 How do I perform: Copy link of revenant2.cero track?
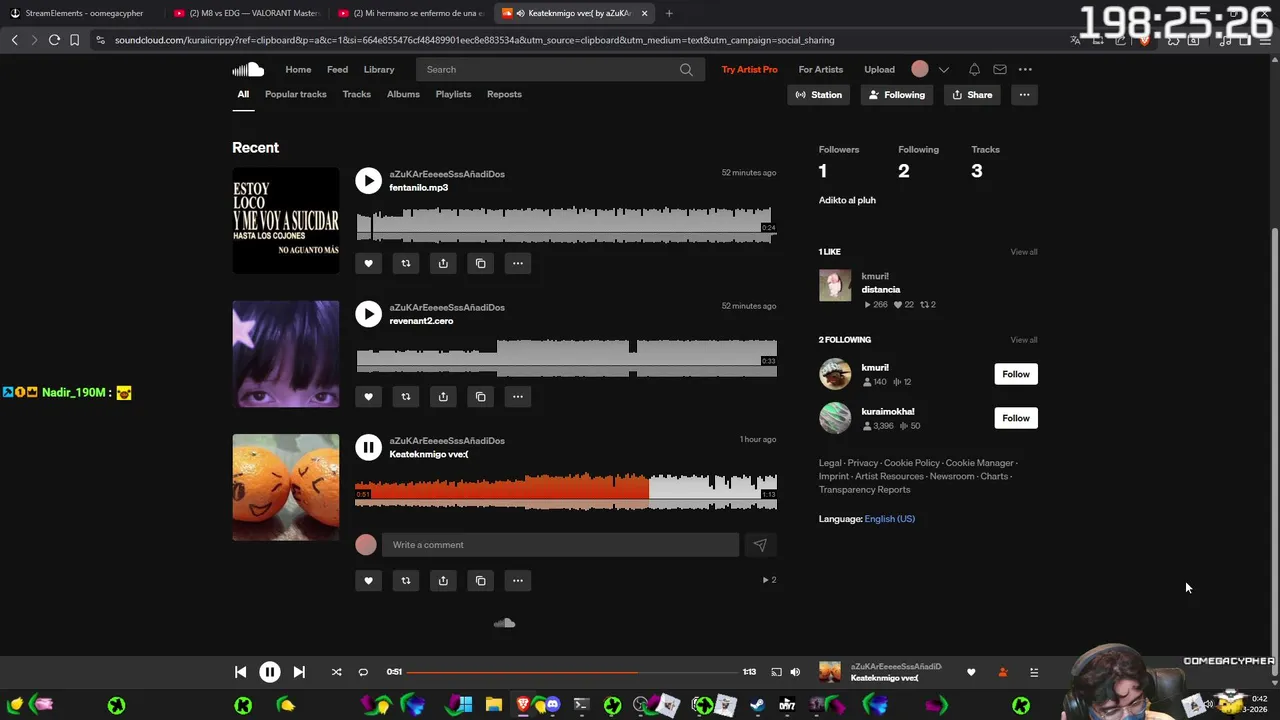pos(481,397)
